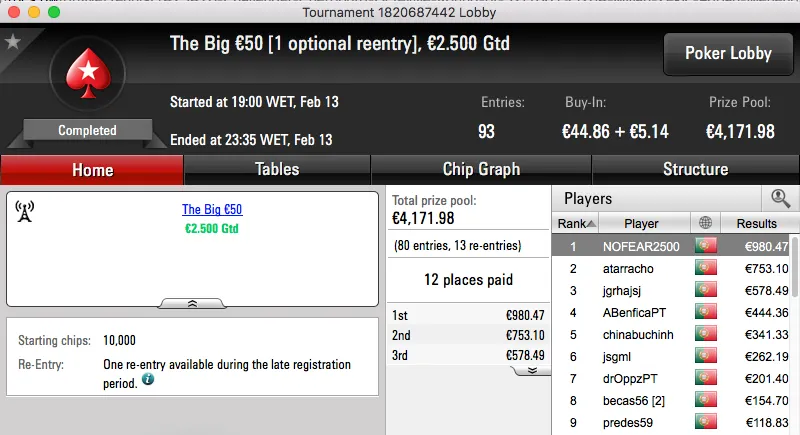Click the Player column header
This screenshot has width=800, height=435.
click(x=641, y=223)
